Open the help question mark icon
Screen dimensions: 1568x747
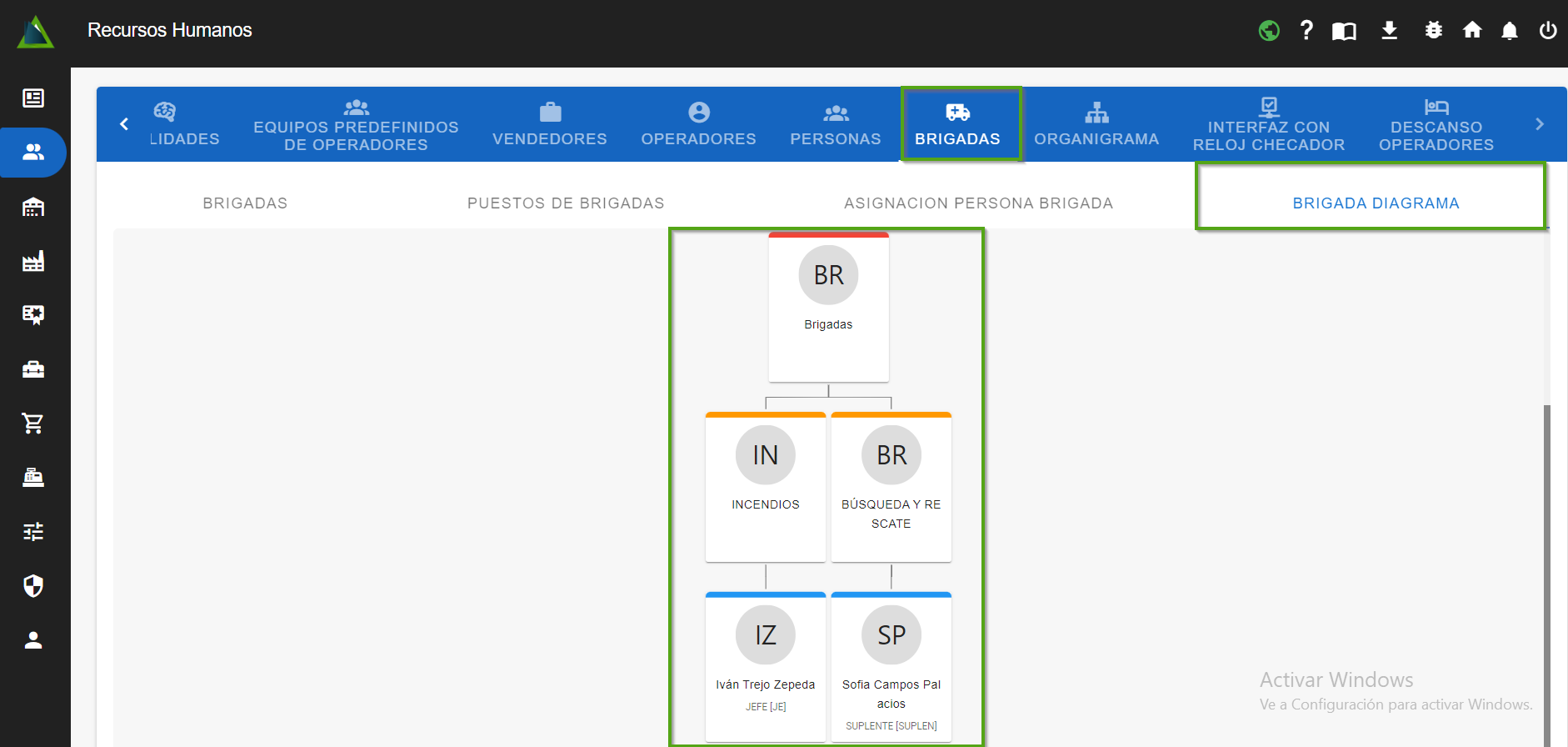(x=1306, y=31)
